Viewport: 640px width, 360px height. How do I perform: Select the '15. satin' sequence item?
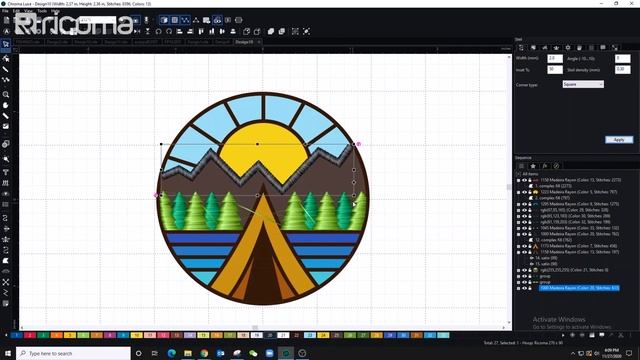(545, 264)
